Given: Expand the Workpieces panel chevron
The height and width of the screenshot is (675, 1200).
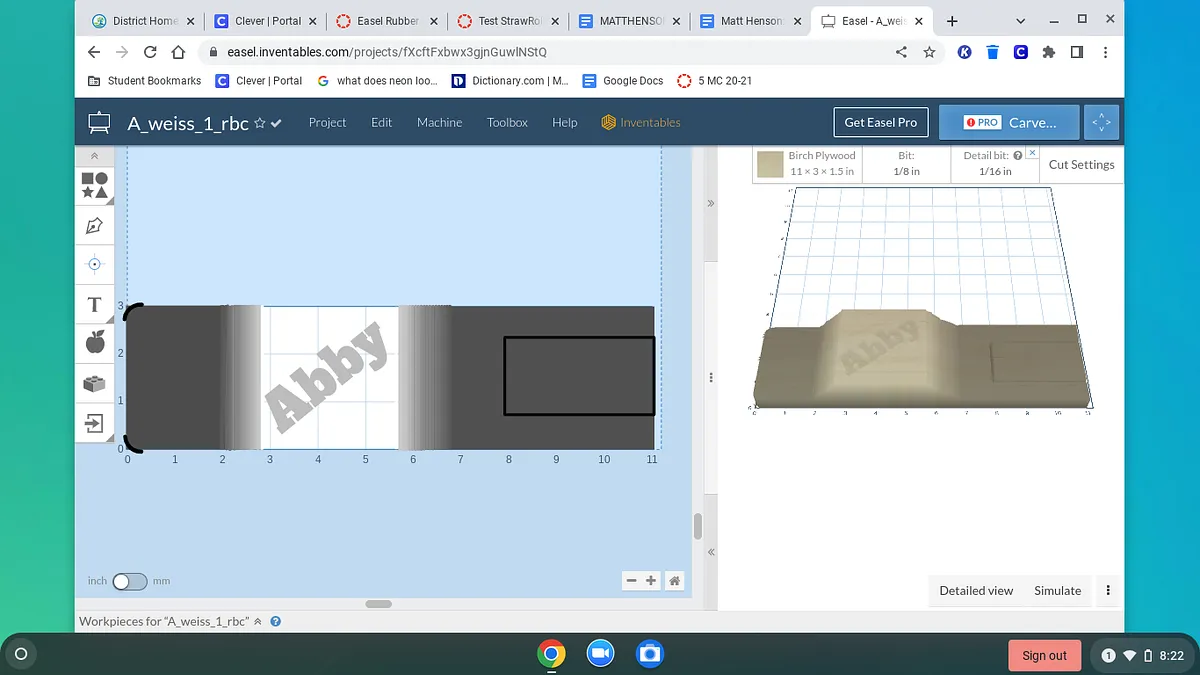Looking at the screenshot, I should click(x=258, y=621).
